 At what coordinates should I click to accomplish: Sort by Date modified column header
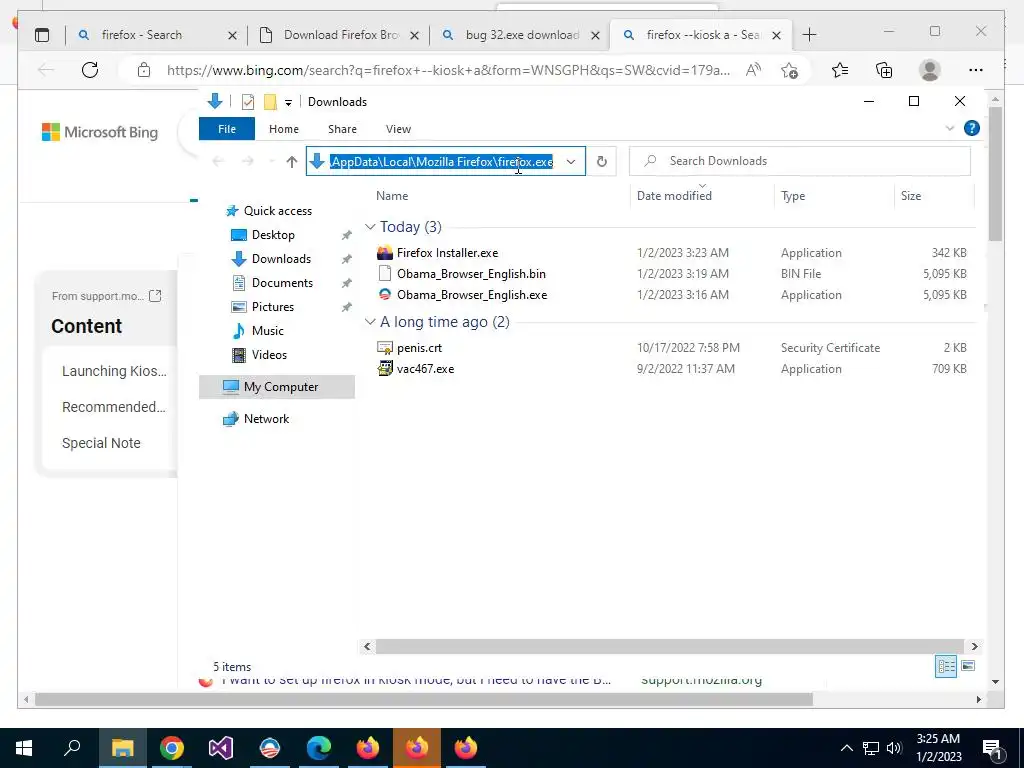[674, 196]
